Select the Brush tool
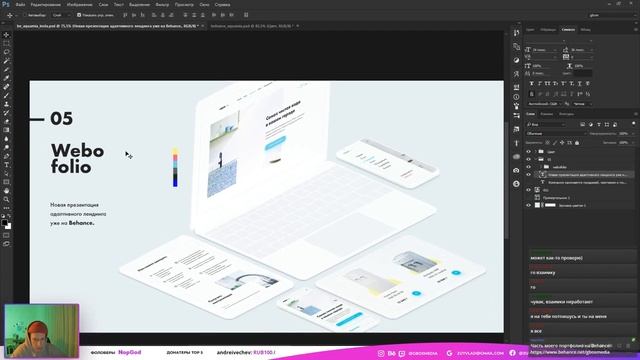Screen dimensions: 640x360 pos(6,96)
